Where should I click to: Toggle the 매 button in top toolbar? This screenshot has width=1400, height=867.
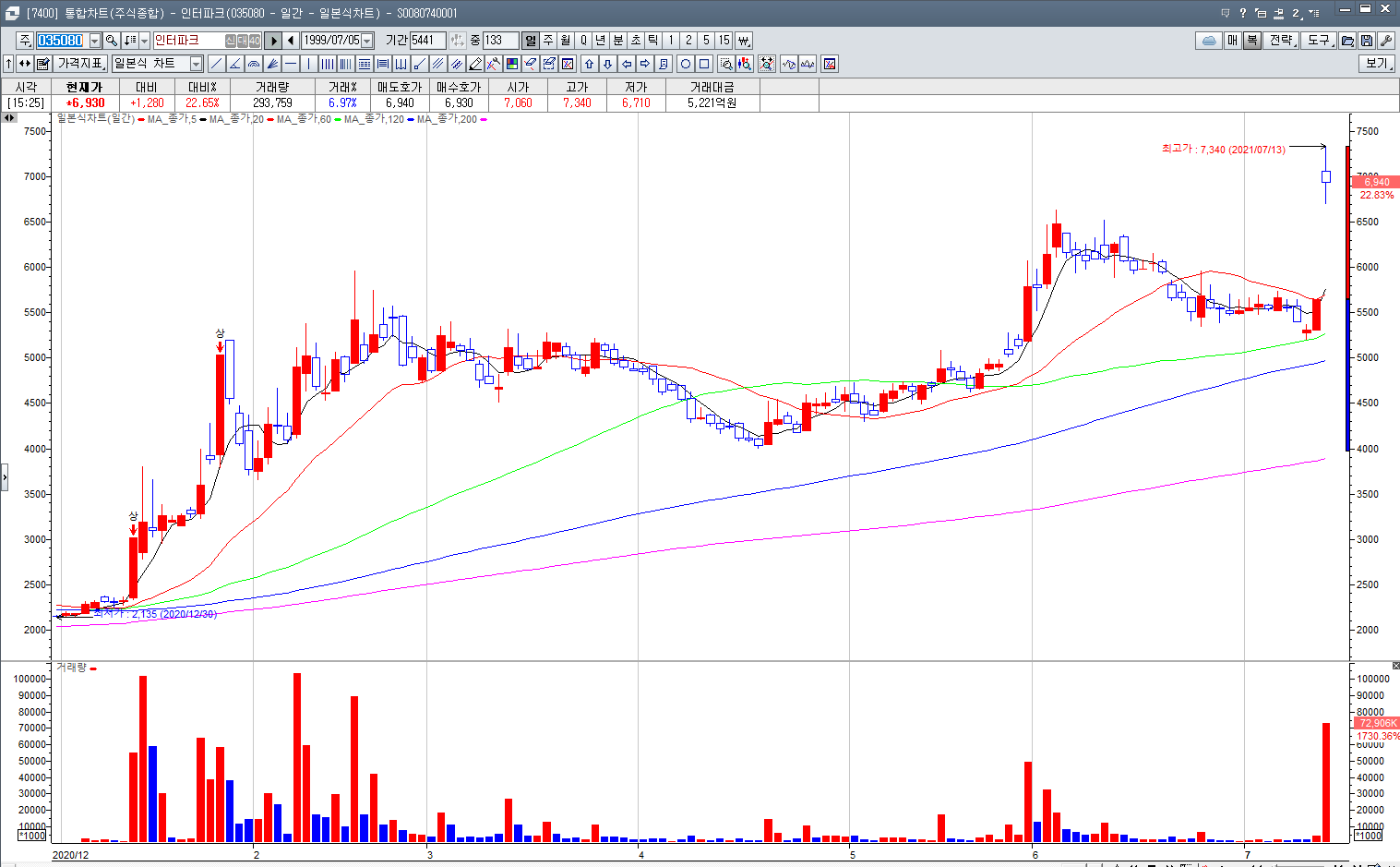click(1233, 41)
